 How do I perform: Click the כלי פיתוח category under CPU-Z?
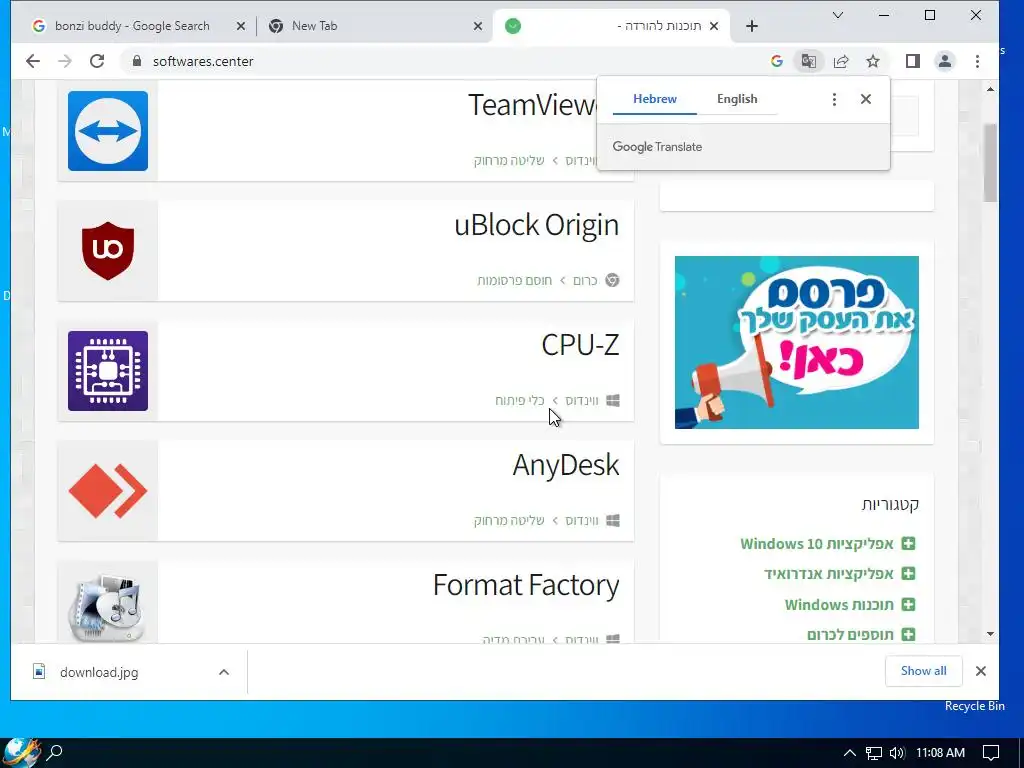click(519, 400)
